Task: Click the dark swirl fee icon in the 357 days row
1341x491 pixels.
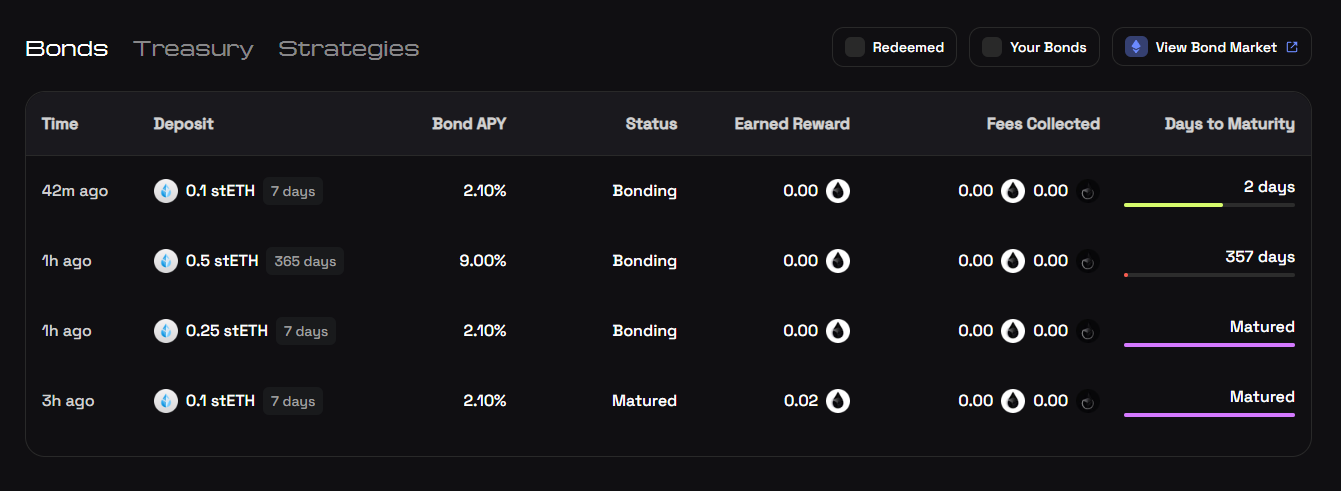Action: pos(1088,261)
